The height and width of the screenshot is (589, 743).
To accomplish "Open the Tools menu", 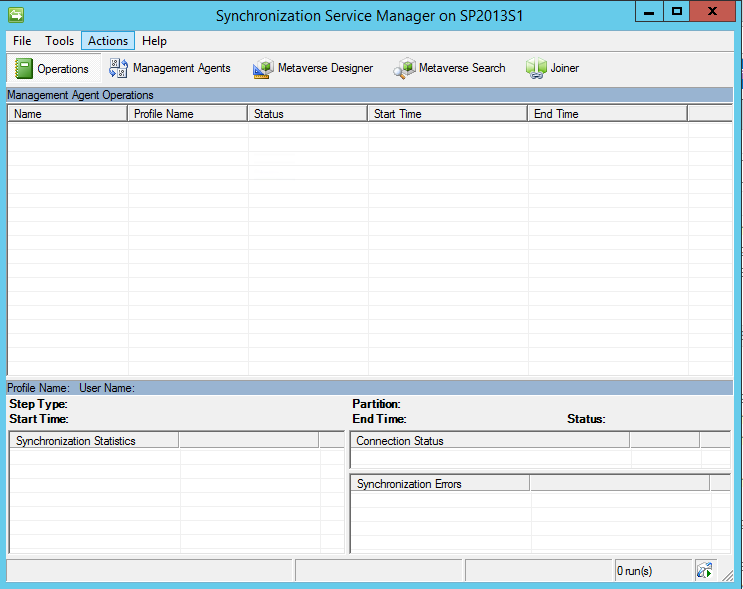I will (59, 41).
